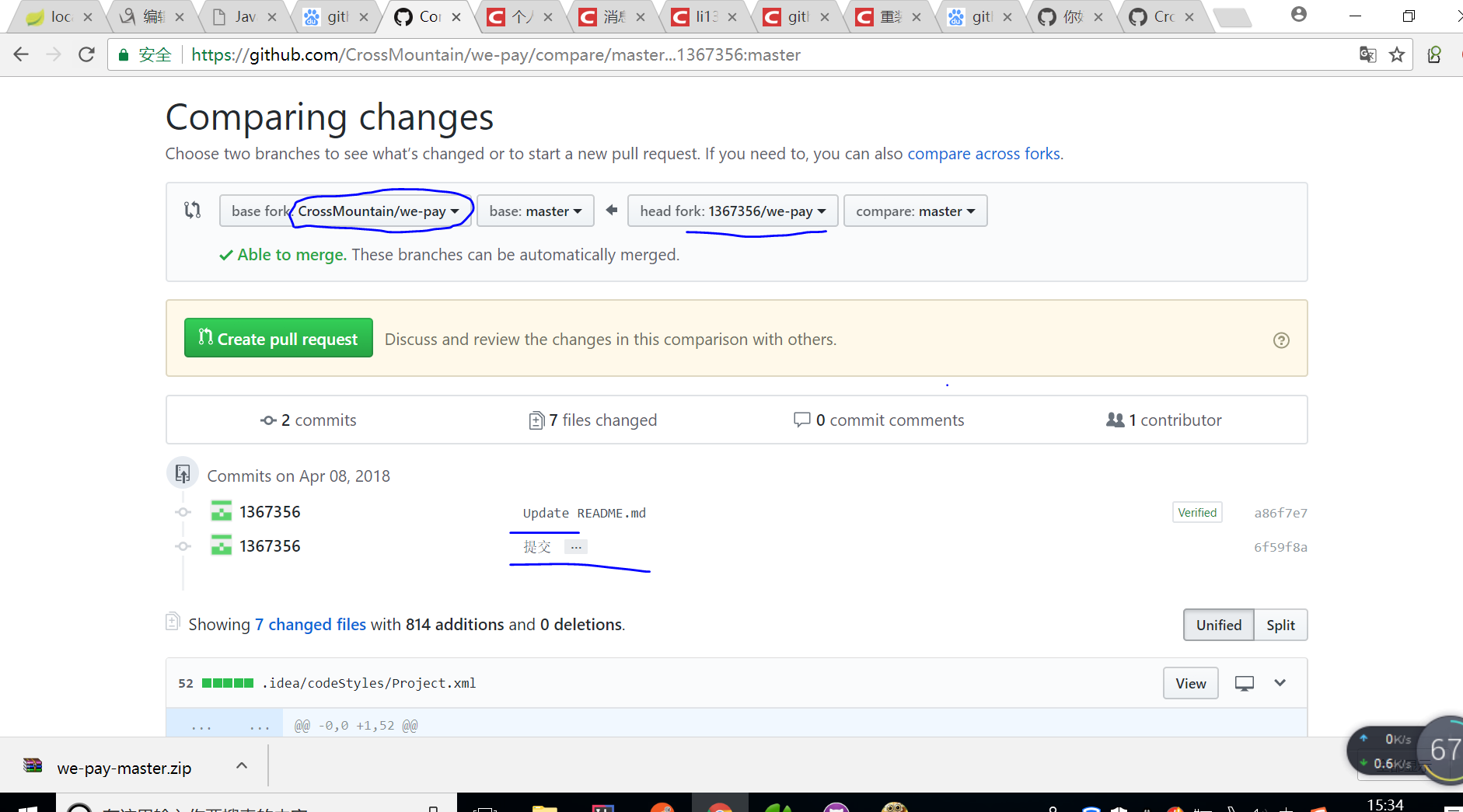Click the 1 contributor tab

click(x=1164, y=420)
